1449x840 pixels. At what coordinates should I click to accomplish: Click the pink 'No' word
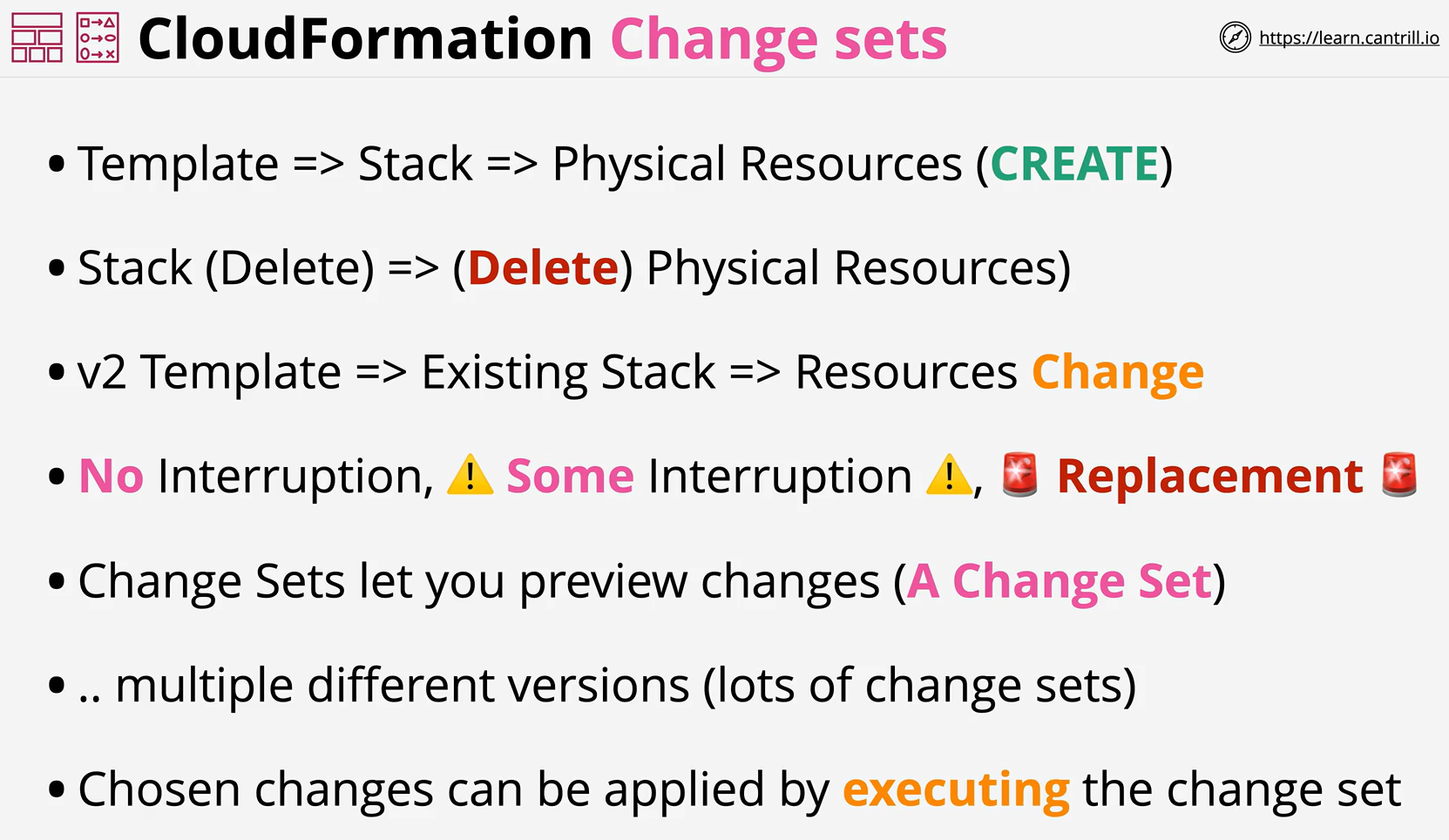(111, 477)
